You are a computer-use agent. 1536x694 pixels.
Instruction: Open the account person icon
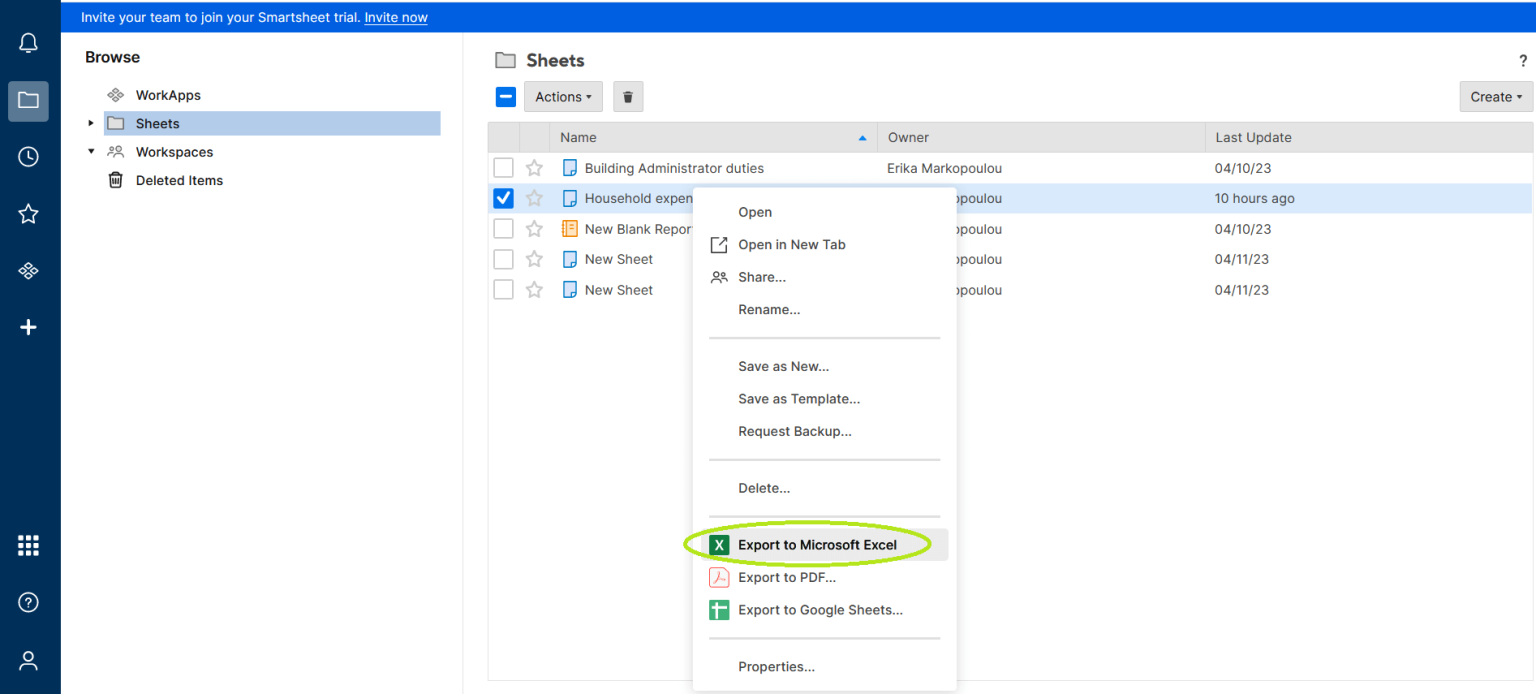28,660
